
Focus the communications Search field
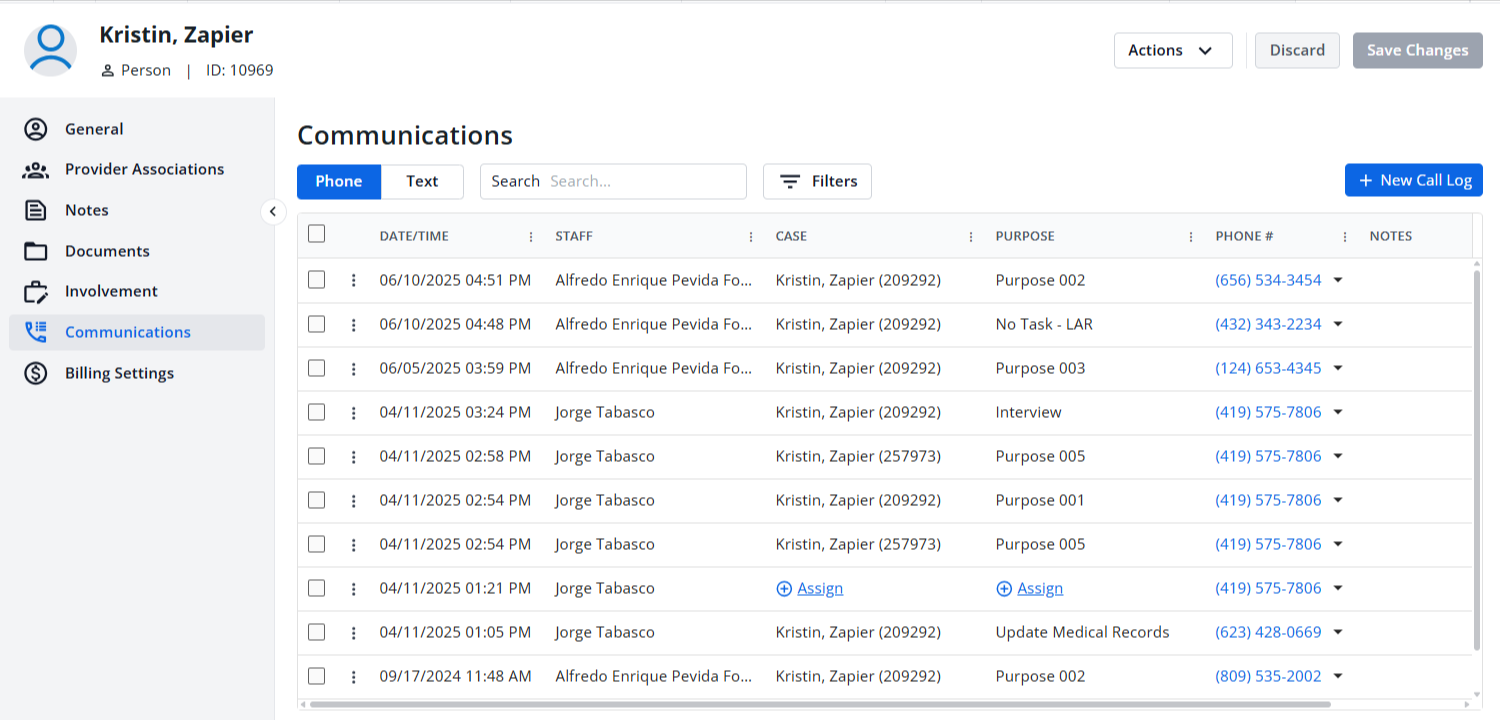tap(613, 181)
